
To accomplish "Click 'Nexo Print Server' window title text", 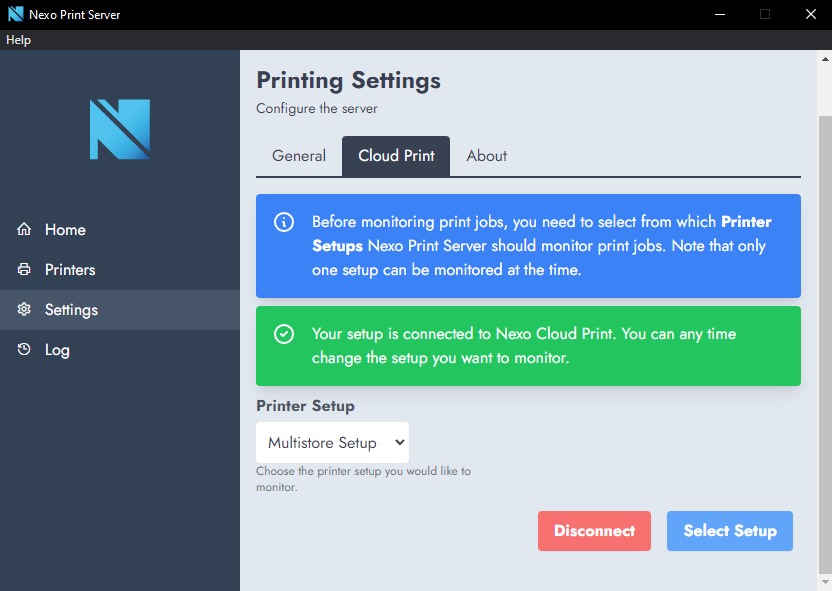I will point(75,15).
